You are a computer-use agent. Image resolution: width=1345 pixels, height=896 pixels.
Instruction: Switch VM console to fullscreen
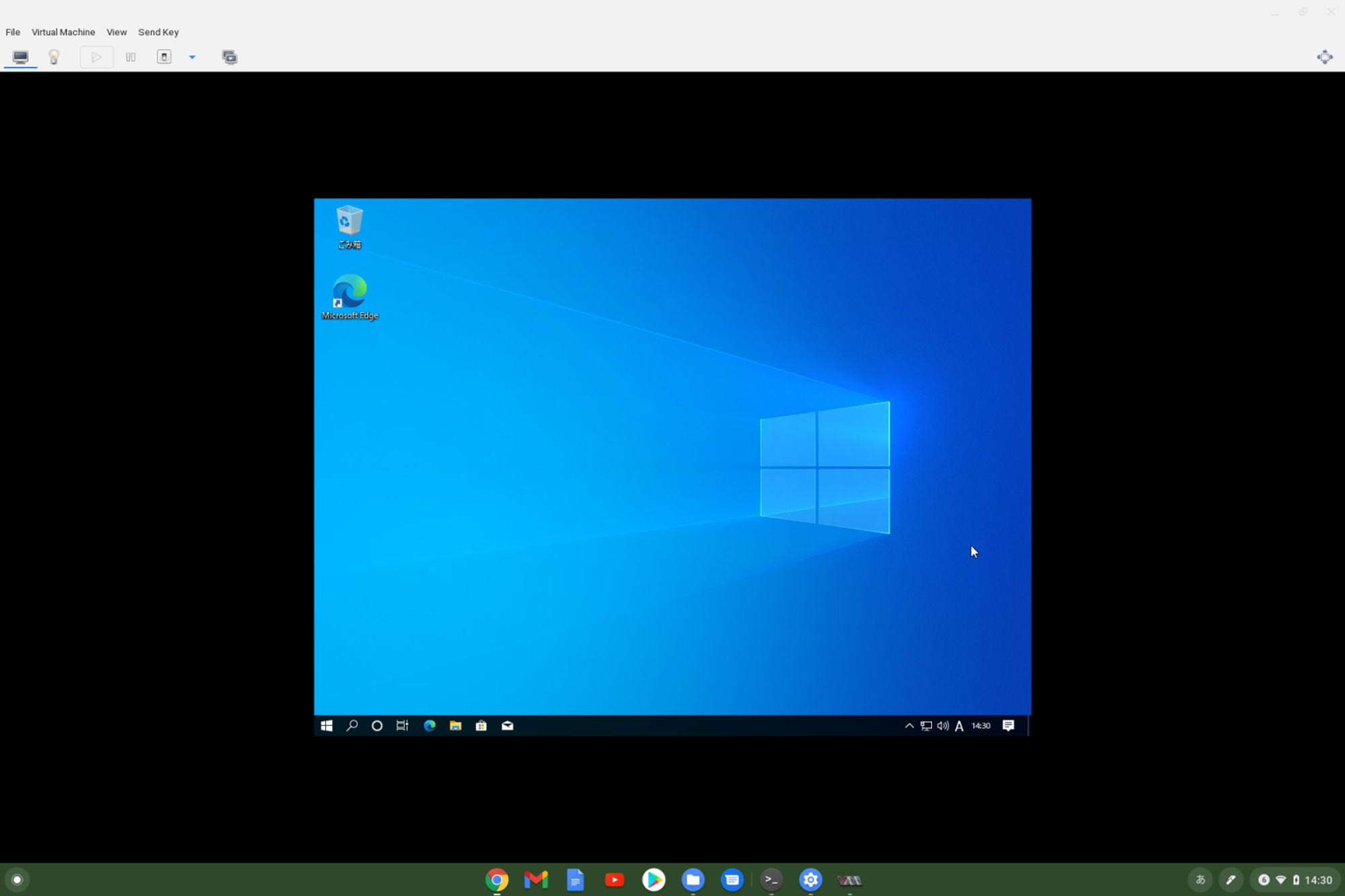coord(1324,57)
